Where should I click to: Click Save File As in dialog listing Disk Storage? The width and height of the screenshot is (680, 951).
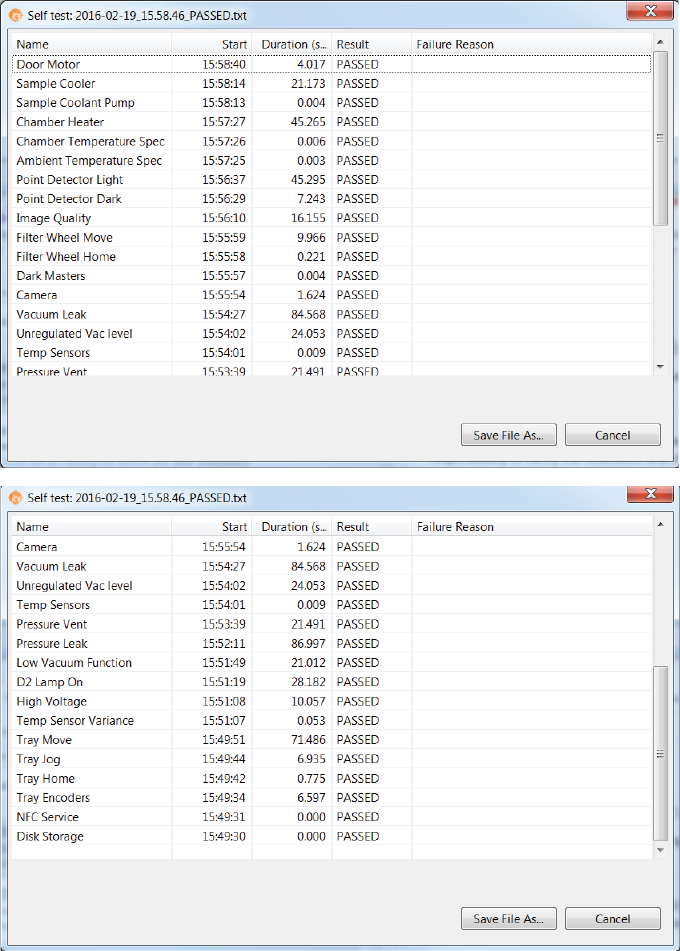pyautogui.click(x=508, y=918)
